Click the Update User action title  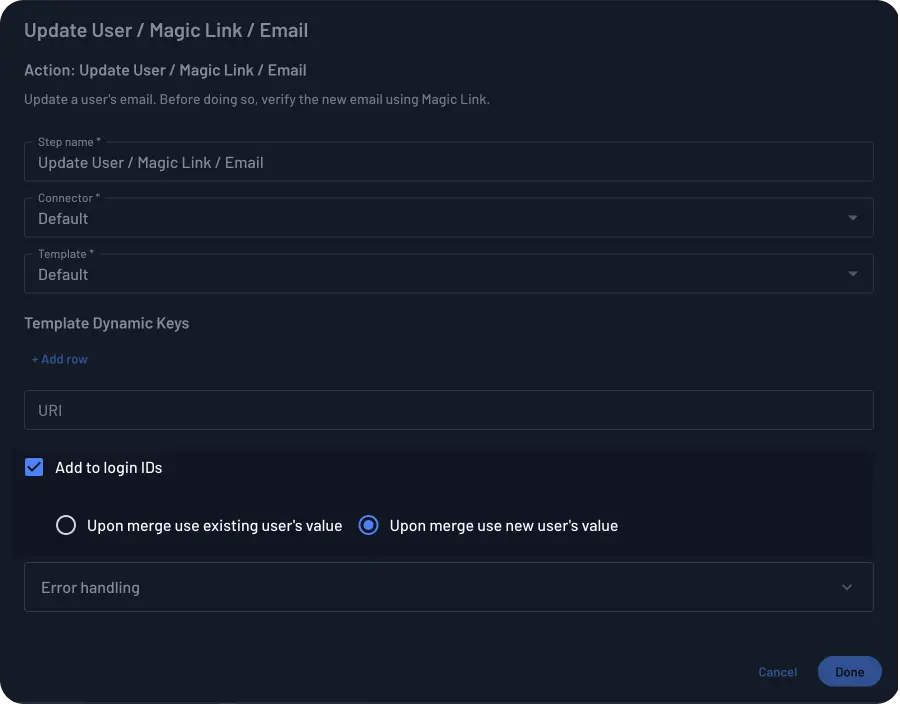point(166,30)
